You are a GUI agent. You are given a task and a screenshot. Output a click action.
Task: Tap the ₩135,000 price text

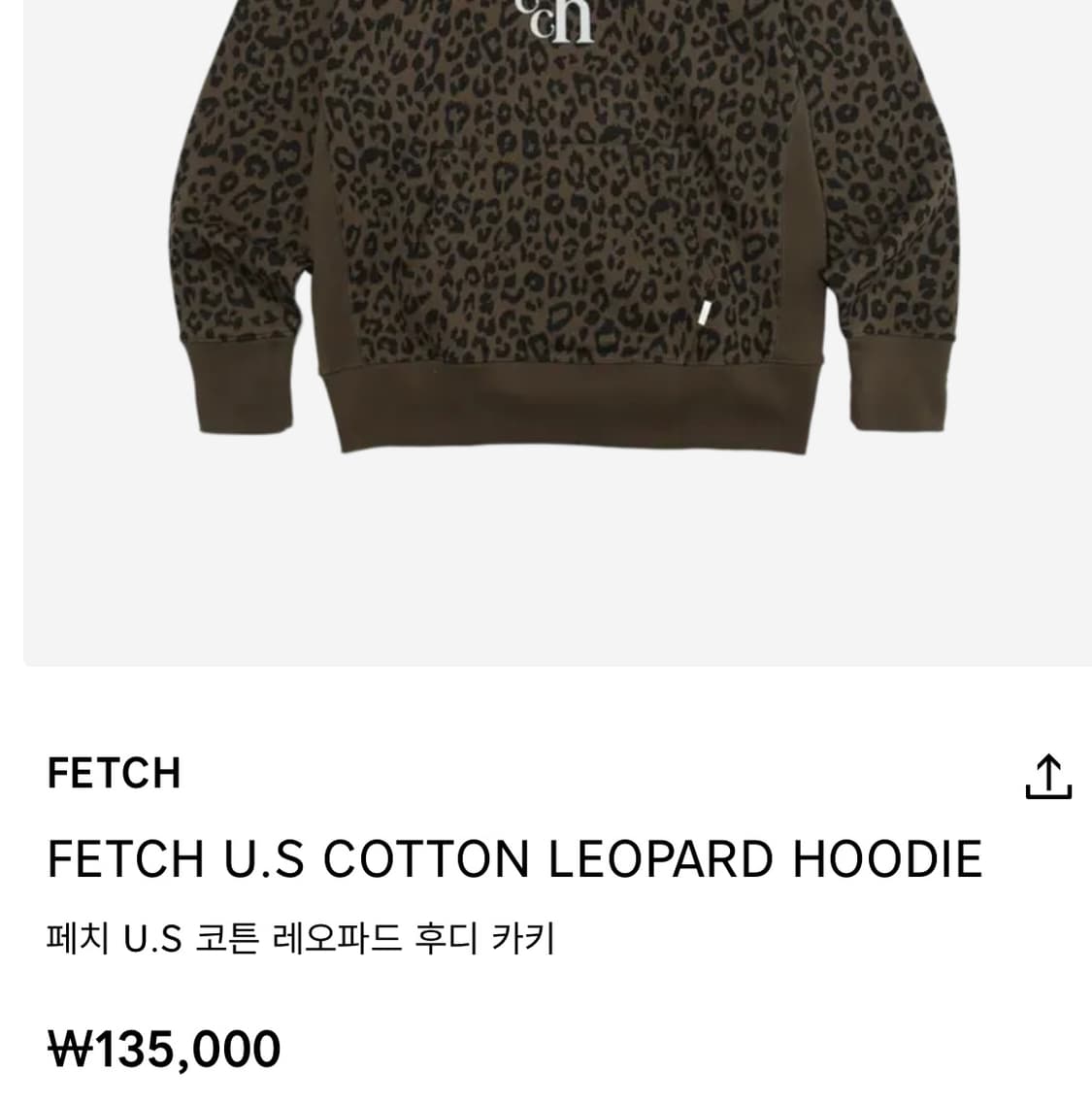pyautogui.click(x=163, y=1049)
